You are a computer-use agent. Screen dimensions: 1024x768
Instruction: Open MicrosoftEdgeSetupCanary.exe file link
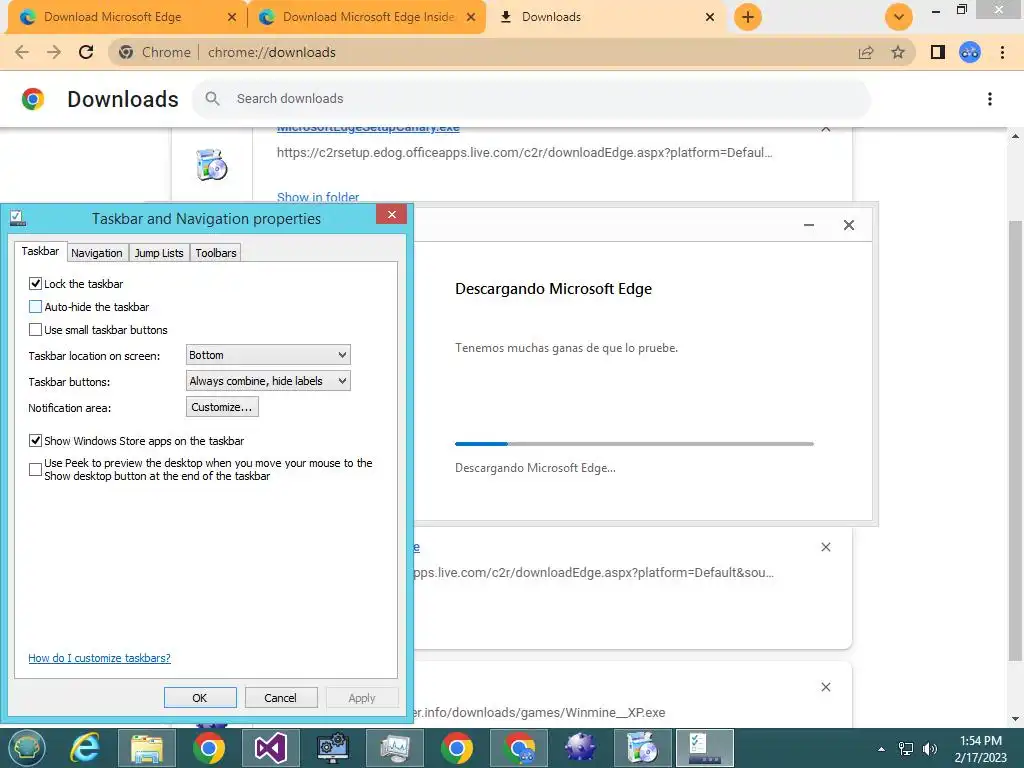tap(368, 129)
